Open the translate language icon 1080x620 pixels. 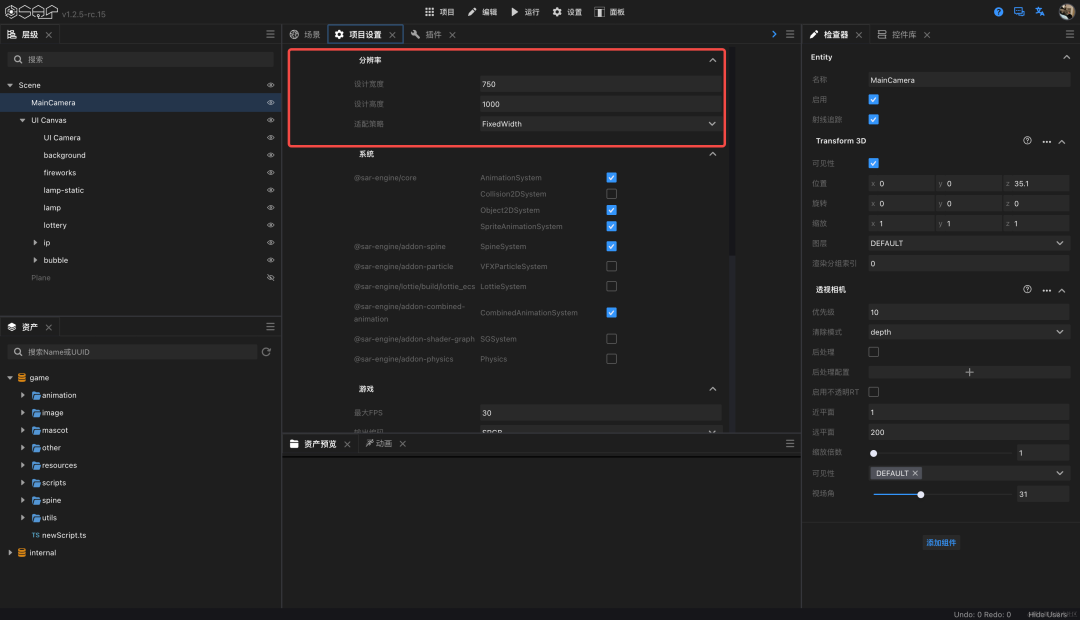pyautogui.click(x=1040, y=12)
